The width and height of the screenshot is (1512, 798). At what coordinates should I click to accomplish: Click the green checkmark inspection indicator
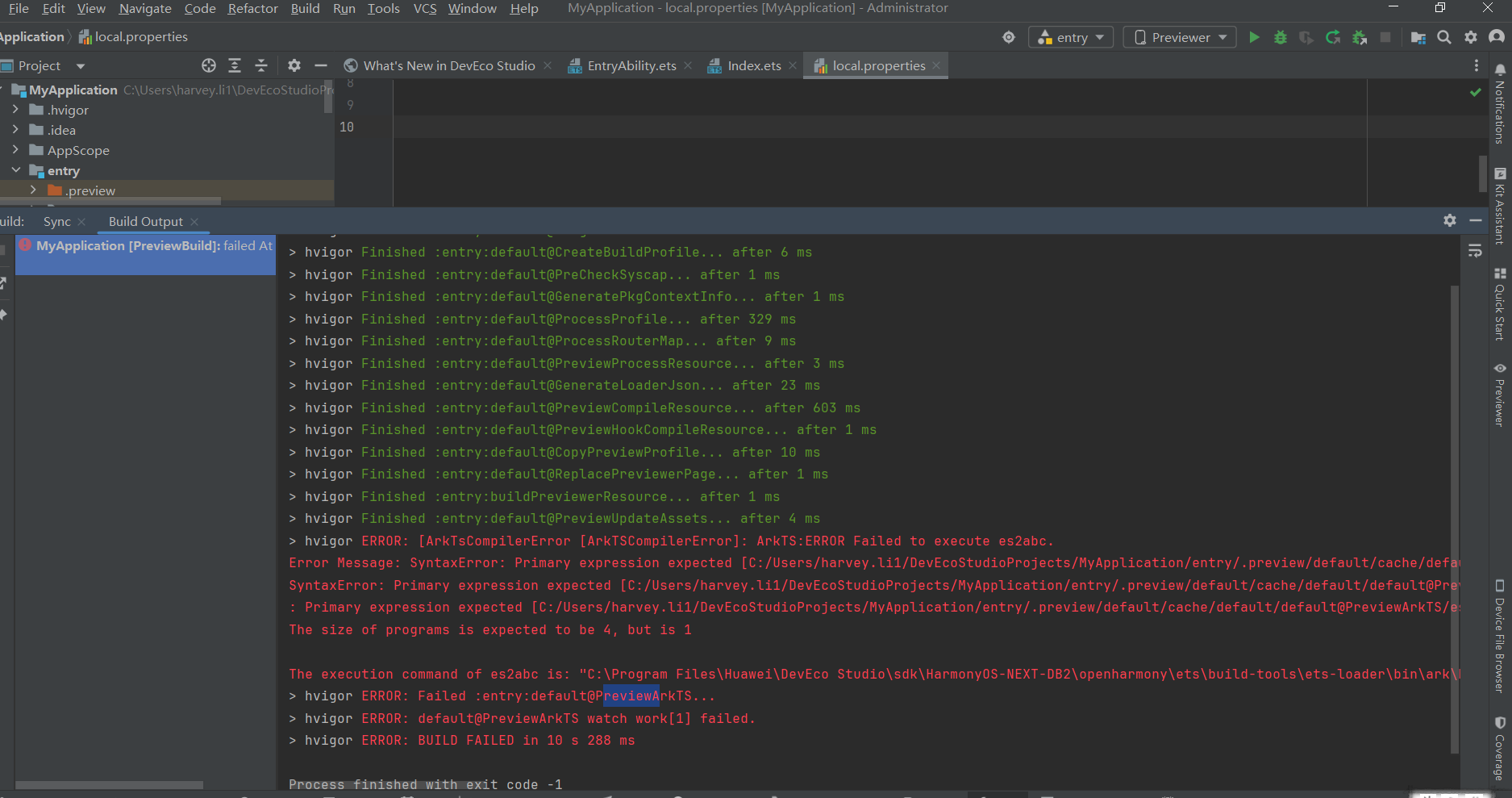(x=1476, y=92)
